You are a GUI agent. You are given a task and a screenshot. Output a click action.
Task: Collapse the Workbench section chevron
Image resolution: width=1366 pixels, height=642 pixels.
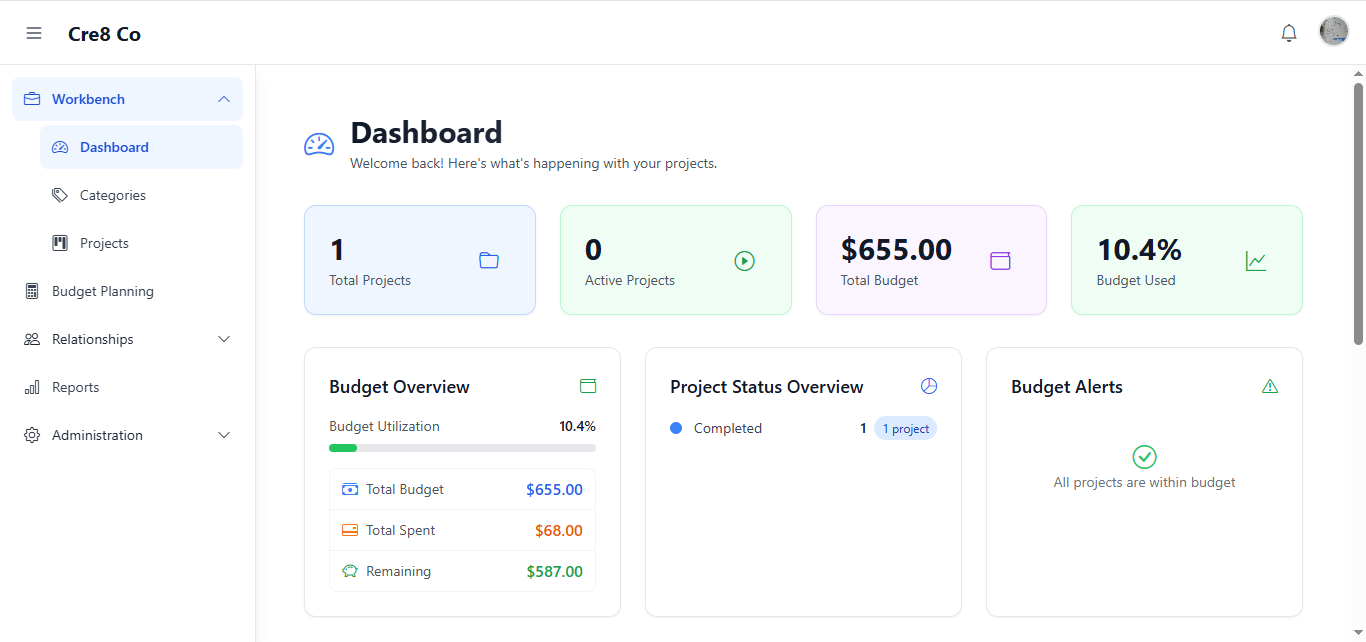coord(224,99)
